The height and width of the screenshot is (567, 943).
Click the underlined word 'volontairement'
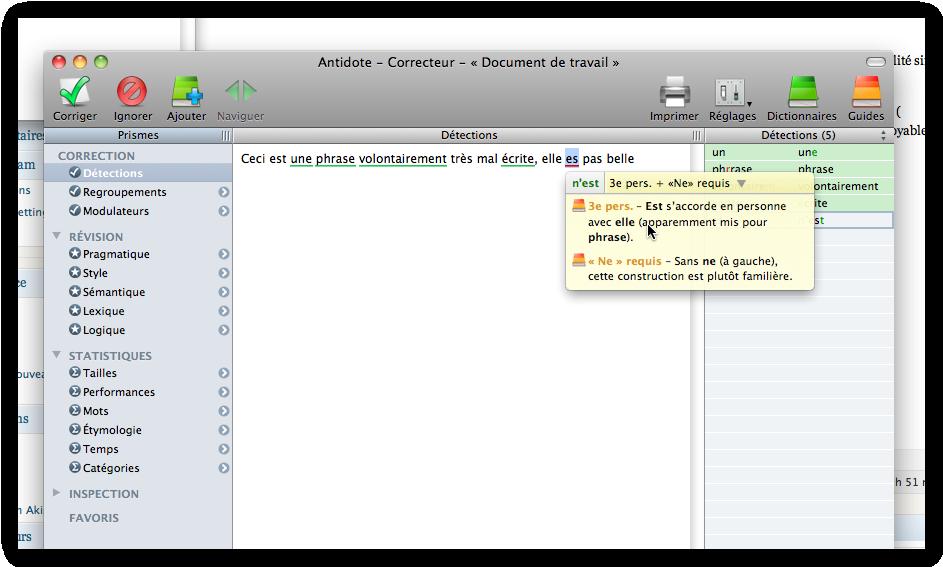click(x=403, y=159)
